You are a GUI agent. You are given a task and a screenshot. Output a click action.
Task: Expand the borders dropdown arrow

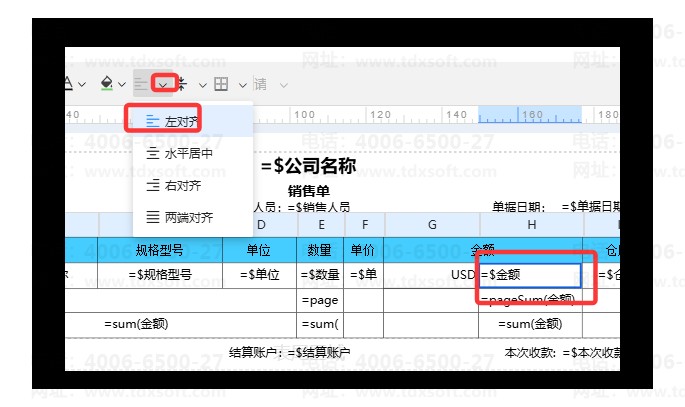tap(240, 84)
